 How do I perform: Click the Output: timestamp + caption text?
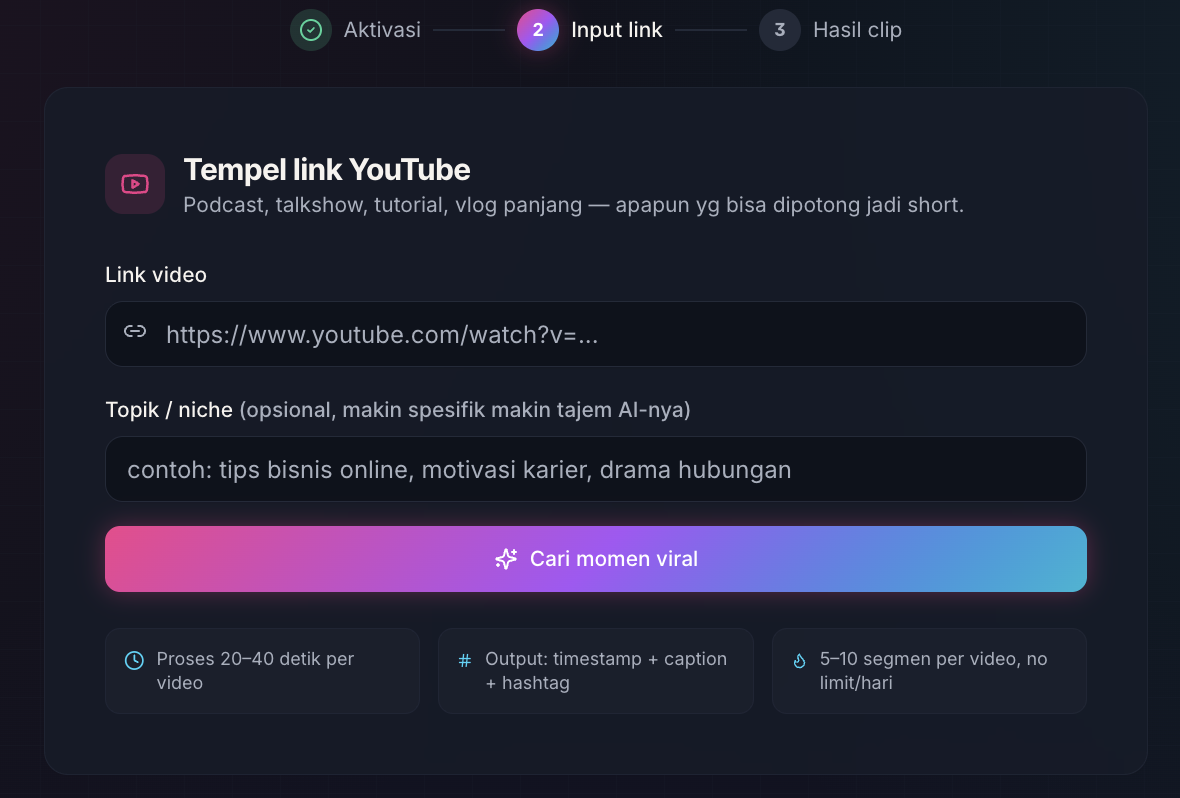606,671
